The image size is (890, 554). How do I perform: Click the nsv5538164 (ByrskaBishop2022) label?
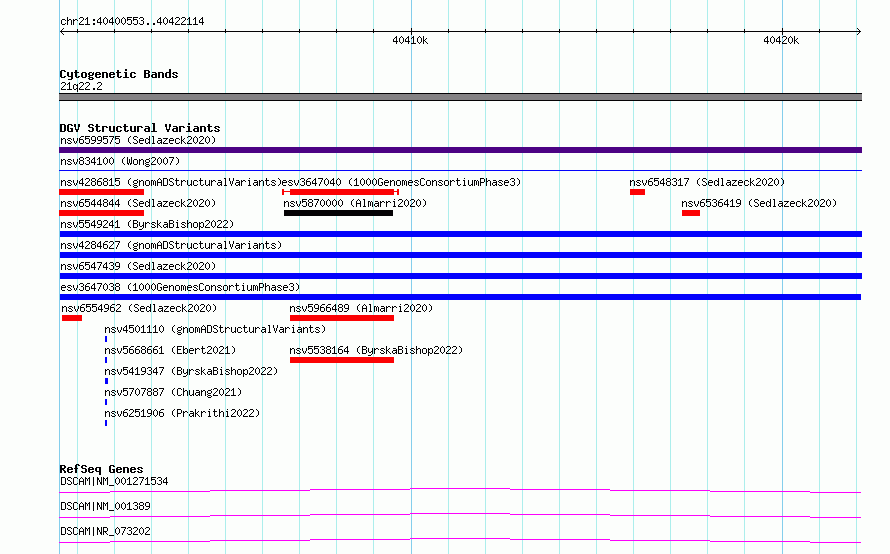[376, 350]
